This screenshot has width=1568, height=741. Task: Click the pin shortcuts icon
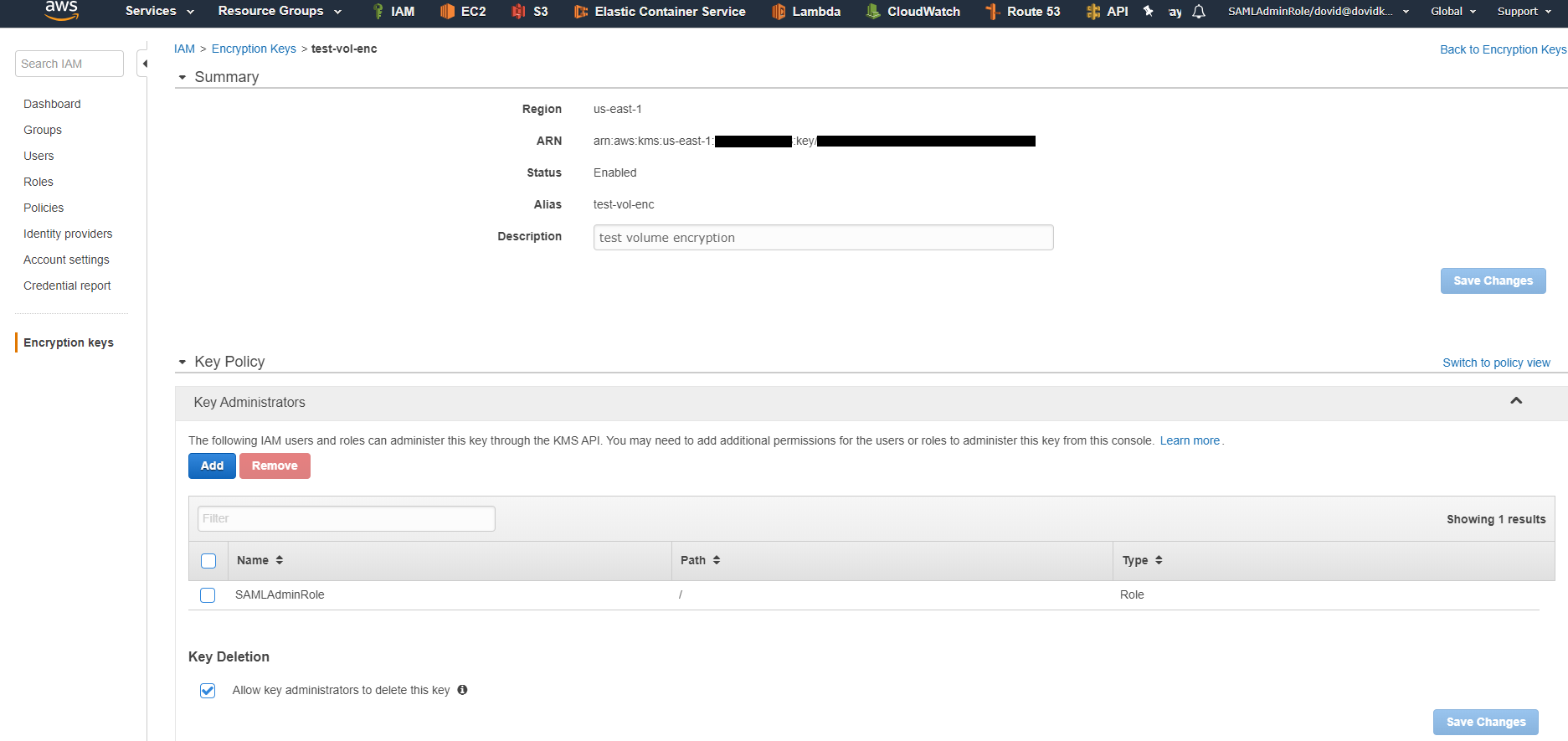point(1149,11)
